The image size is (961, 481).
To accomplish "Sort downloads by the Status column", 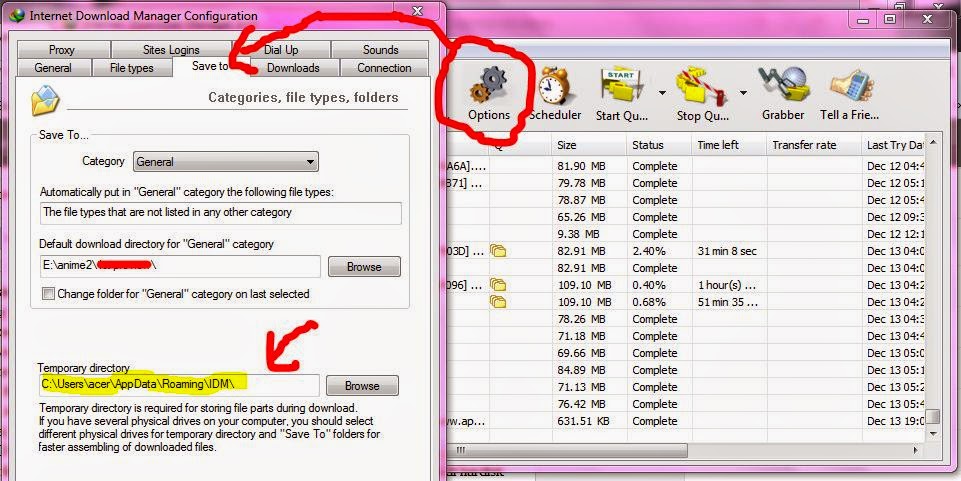I will pyautogui.click(x=659, y=145).
